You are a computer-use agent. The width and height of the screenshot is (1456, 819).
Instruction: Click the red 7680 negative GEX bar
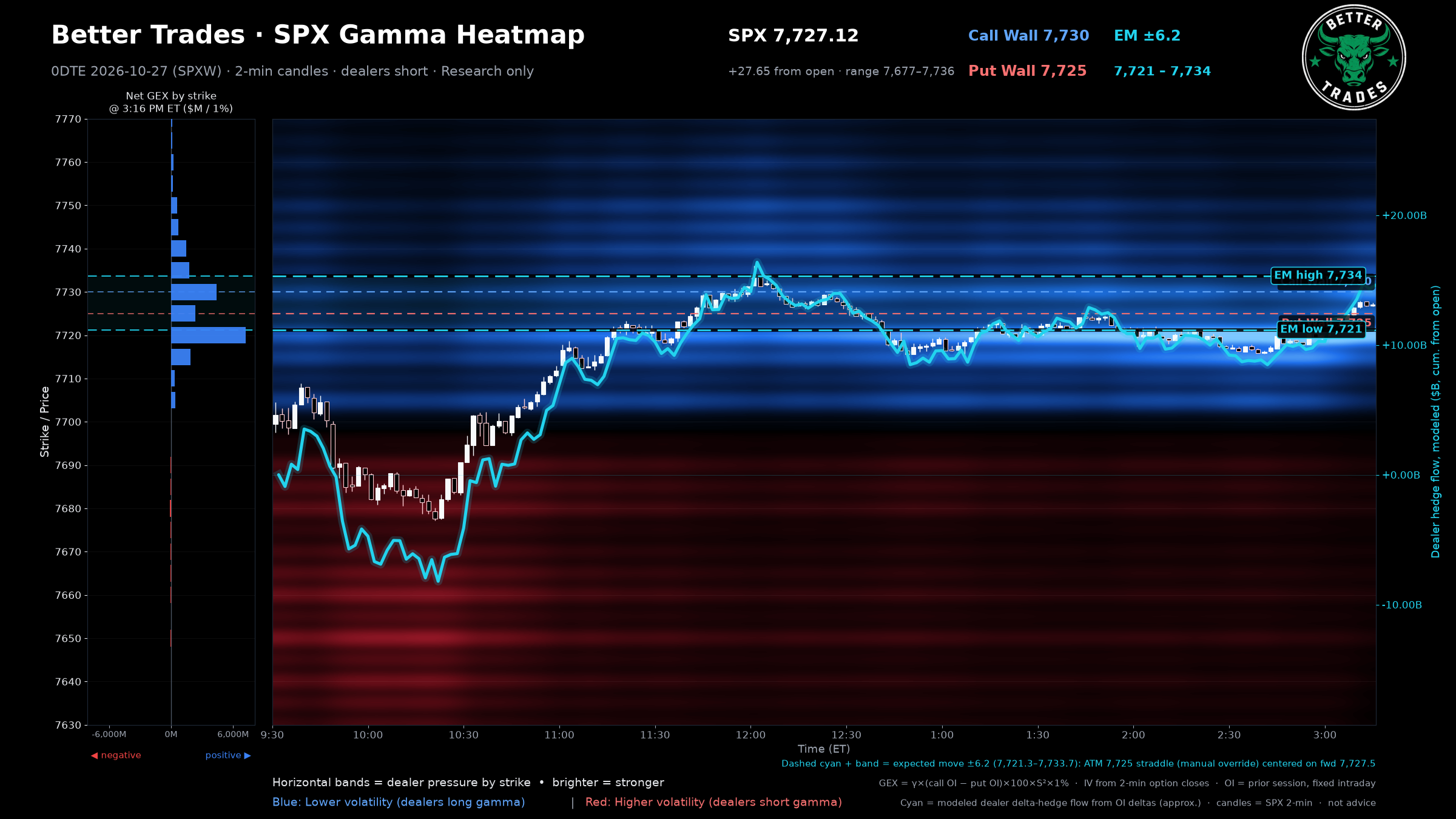coord(170,508)
